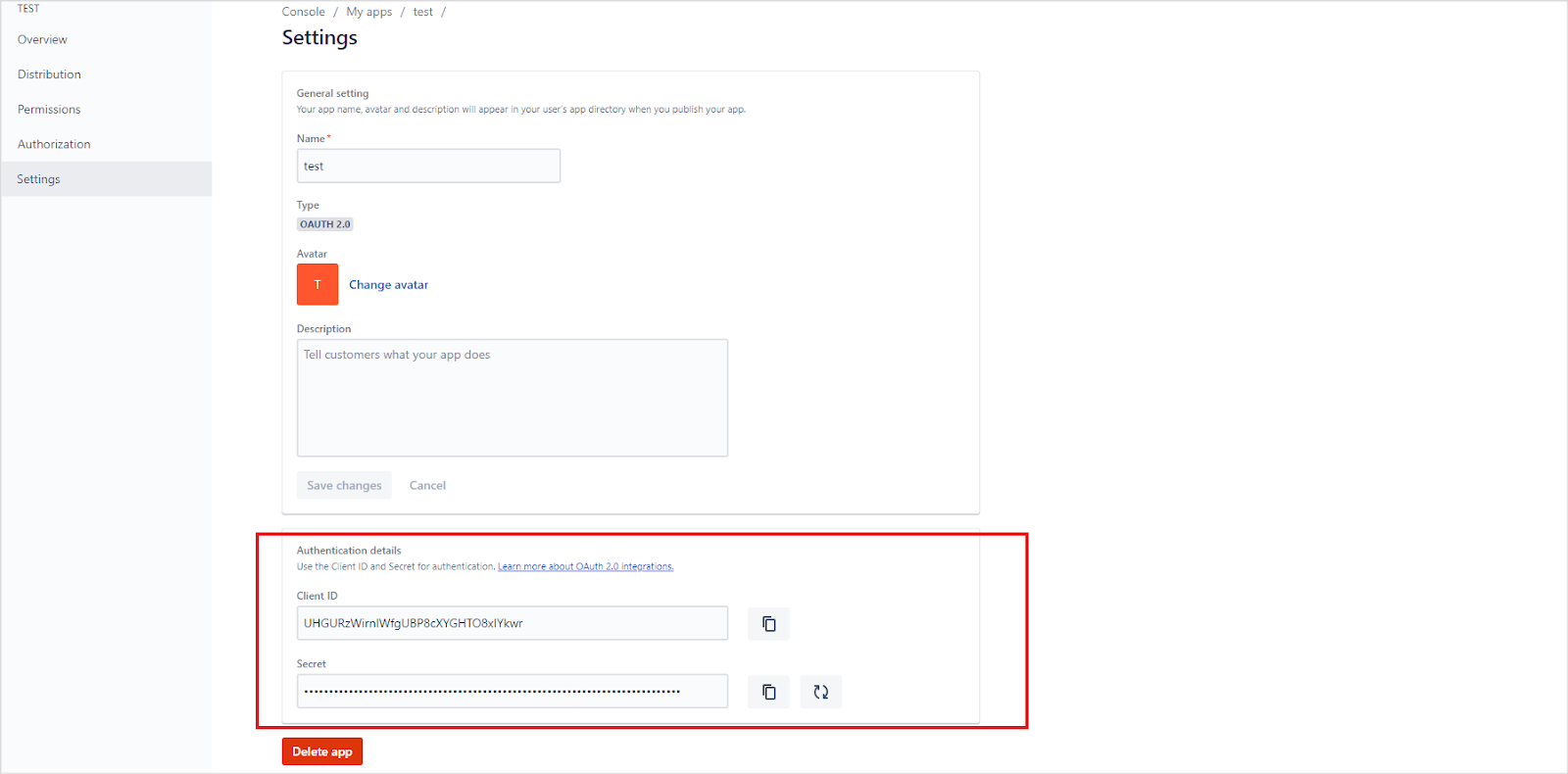Click the Console breadcrumb link
Viewport: 1568px width, 774px height.
pyautogui.click(x=303, y=12)
